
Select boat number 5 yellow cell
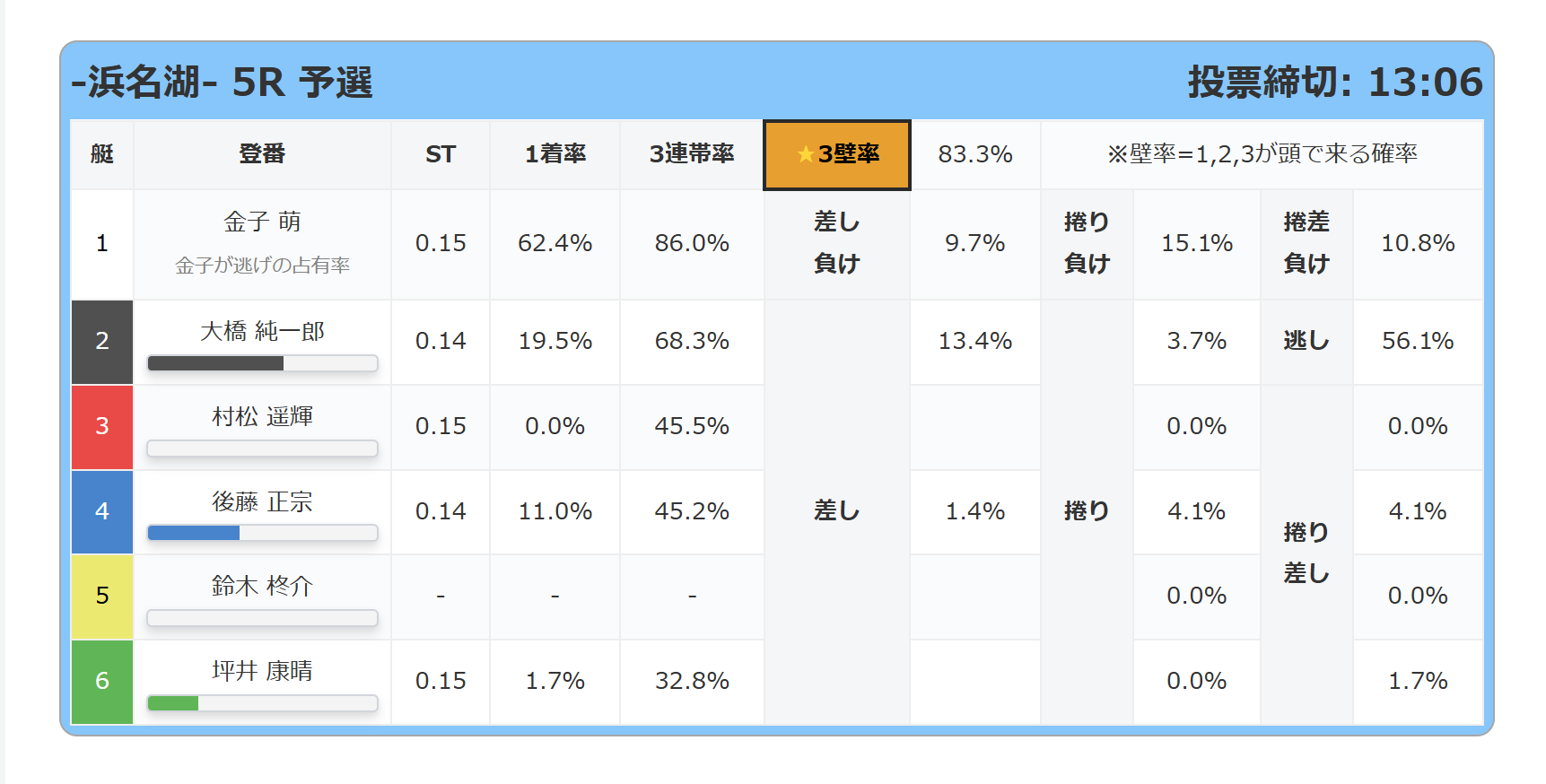pos(102,597)
